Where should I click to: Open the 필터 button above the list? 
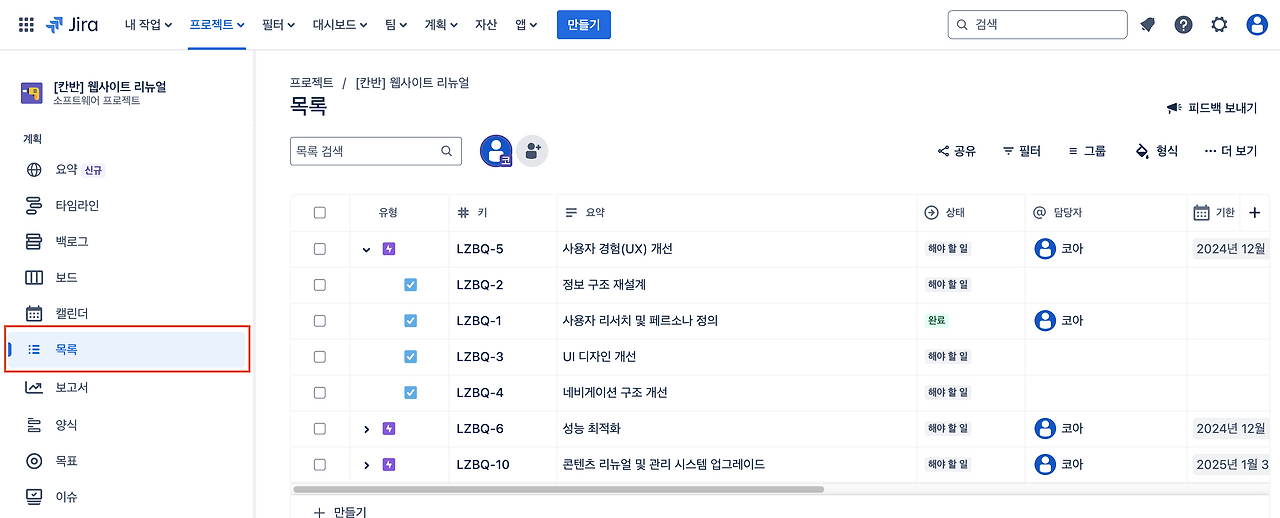(1022, 151)
